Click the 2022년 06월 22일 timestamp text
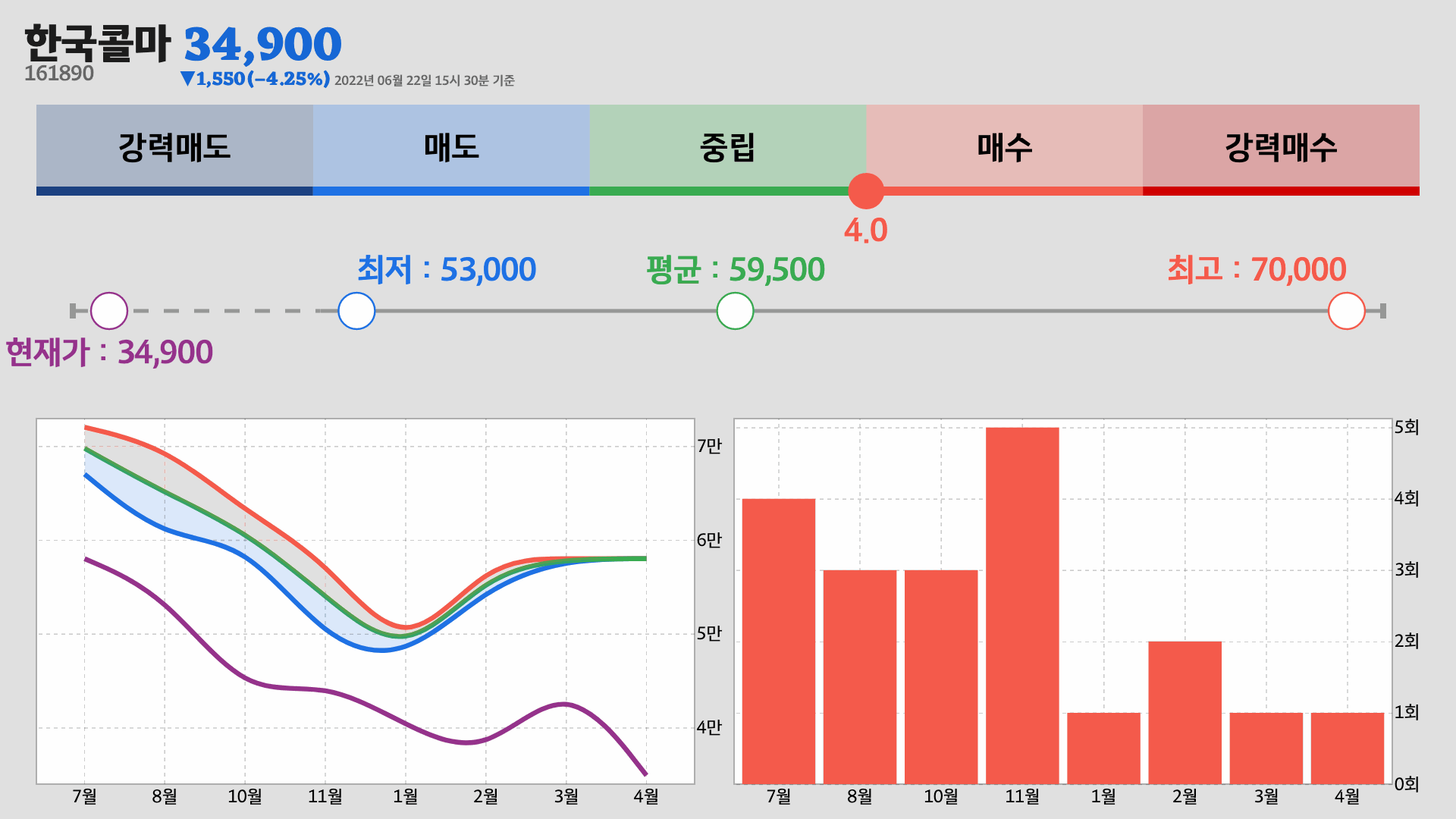1456x819 pixels. click(x=425, y=80)
